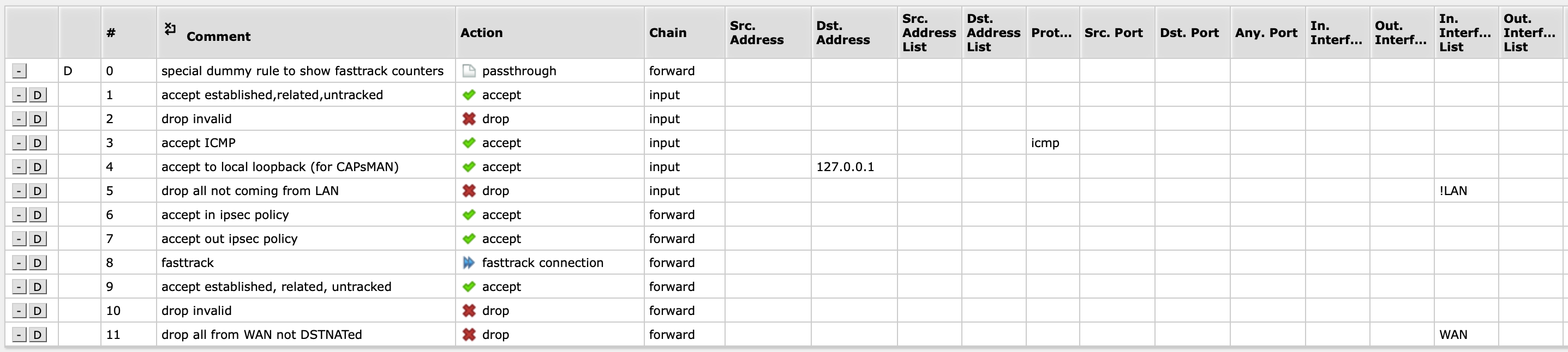The width and height of the screenshot is (1568, 352).
Task: Click the accept icon on the 'accept ICMP' rule
Action: [x=469, y=143]
